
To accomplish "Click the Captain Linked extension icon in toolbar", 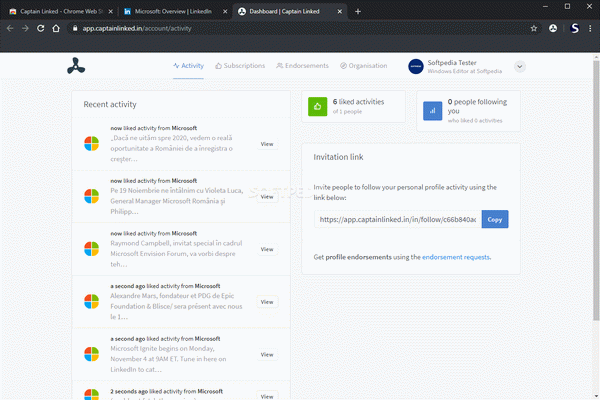I will click(x=553, y=28).
